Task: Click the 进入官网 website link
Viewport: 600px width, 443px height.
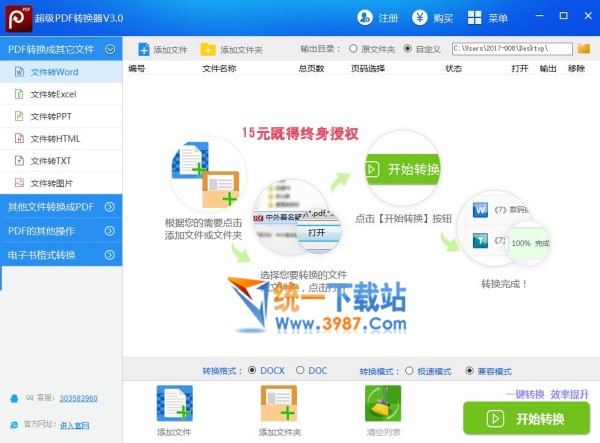Action: [75, 425]
